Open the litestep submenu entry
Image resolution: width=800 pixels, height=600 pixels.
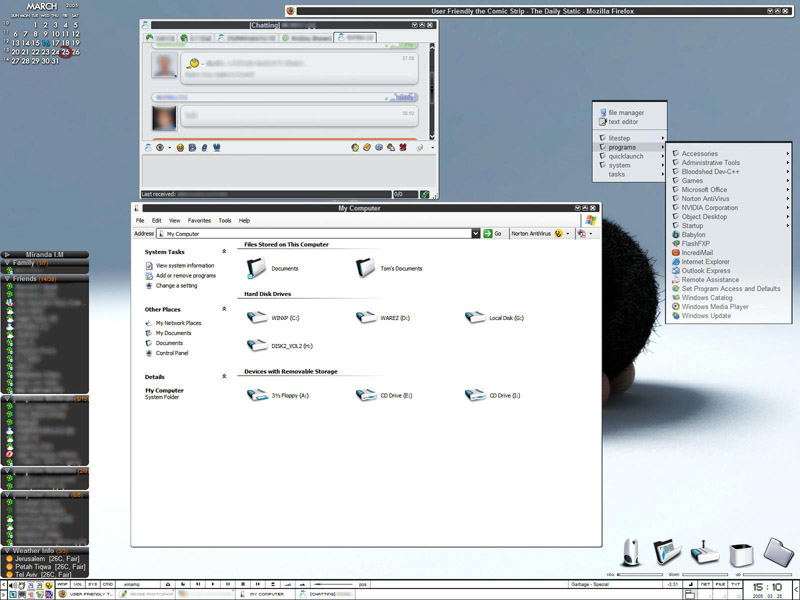pyautogui.click(x=631, y=138)
